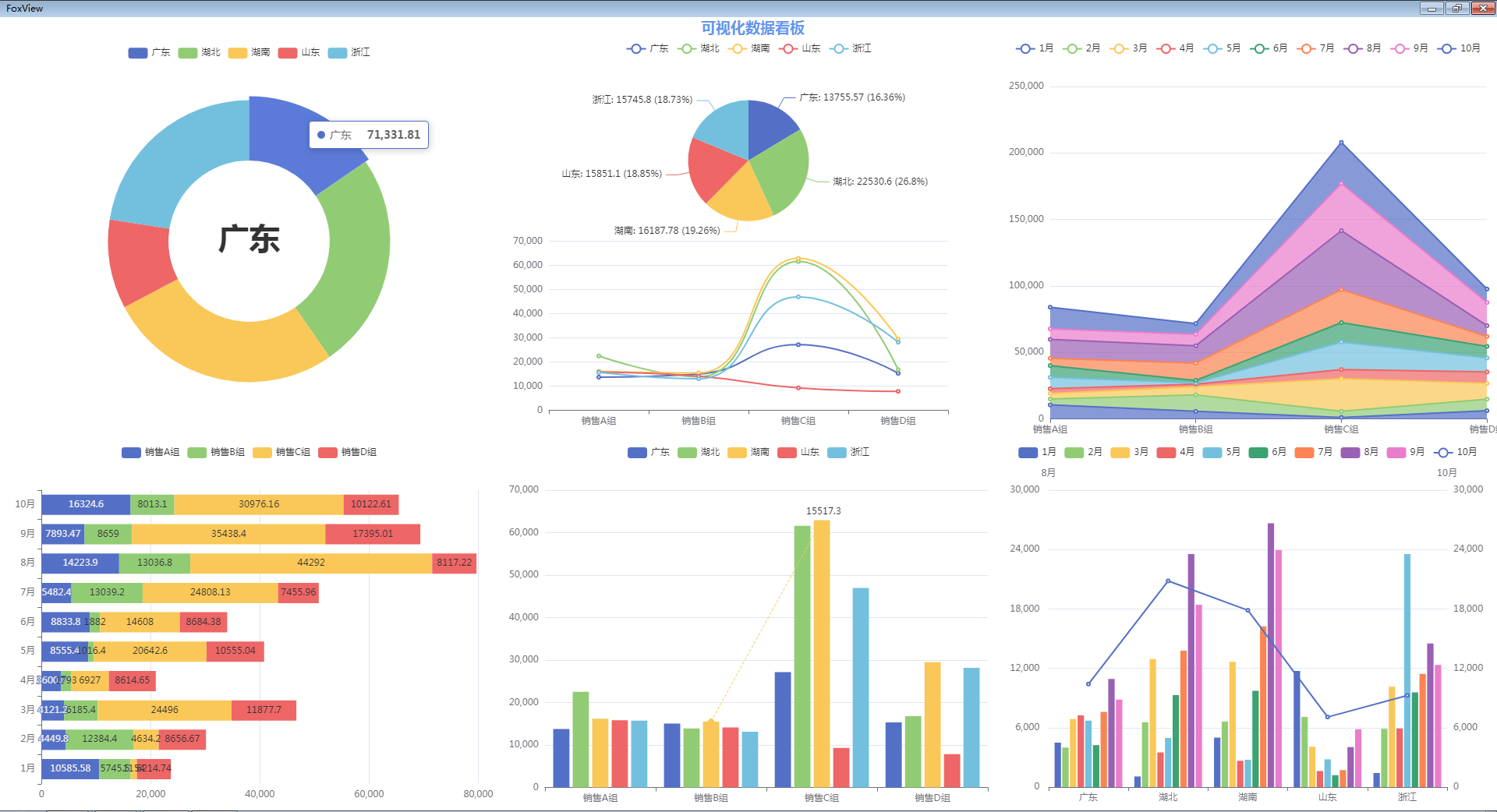Toggle 浙江 line legend marker above the pie chart

(x=839, y=48)
